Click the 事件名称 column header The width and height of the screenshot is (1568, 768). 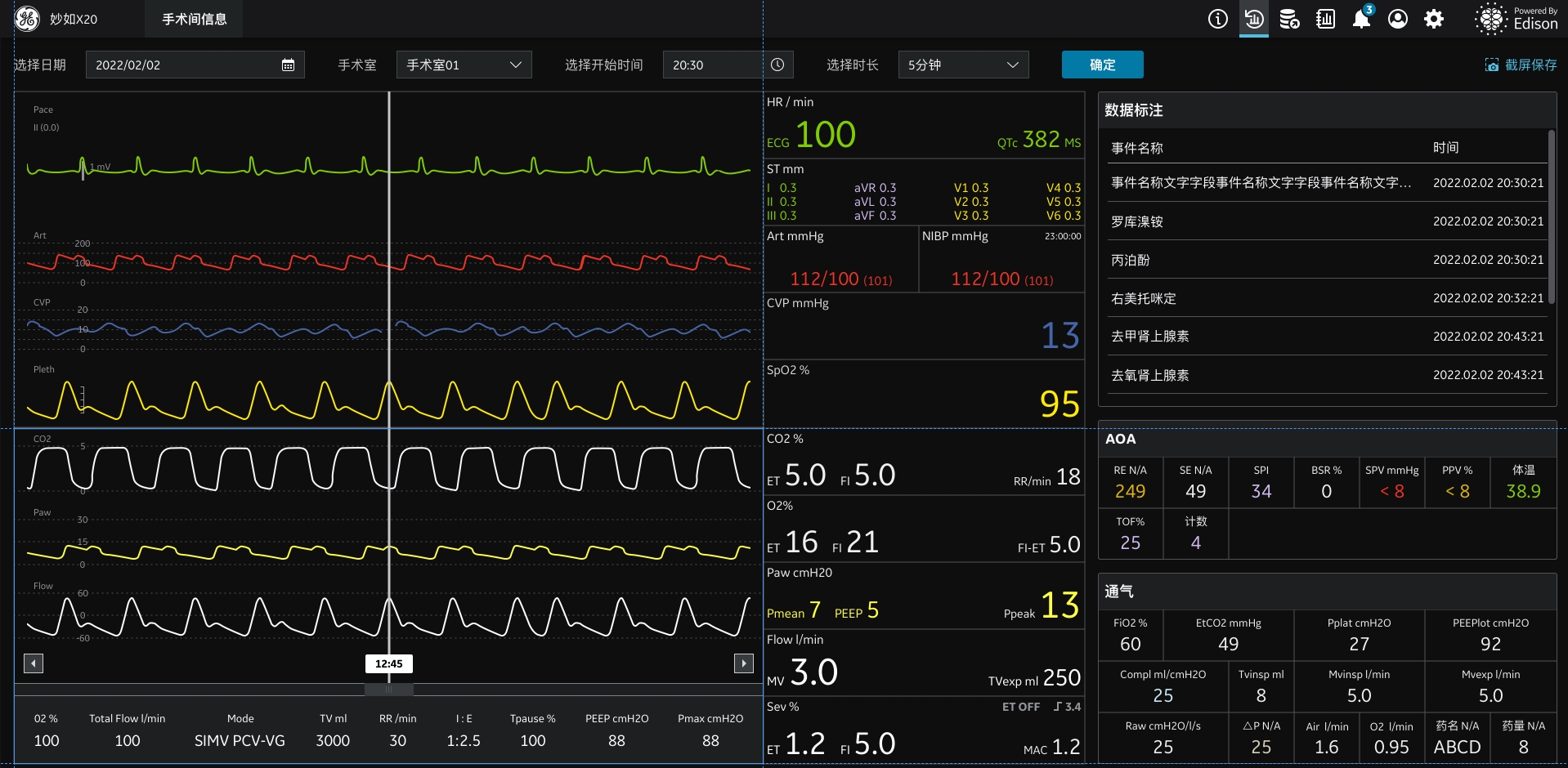[1136, 148]
